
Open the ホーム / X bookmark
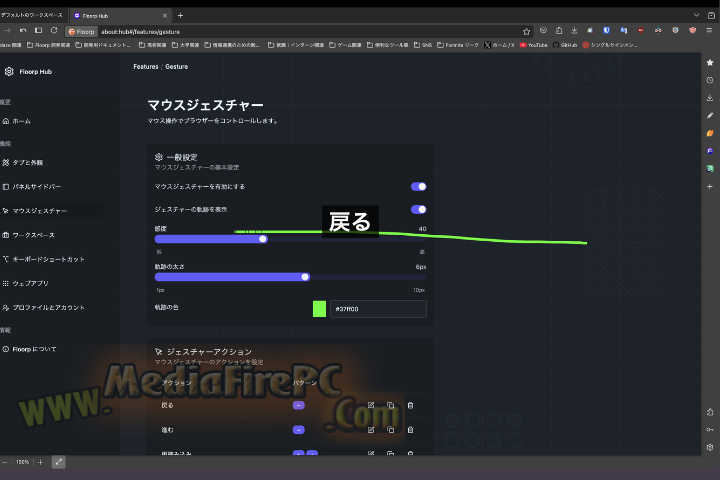(499, 45)
